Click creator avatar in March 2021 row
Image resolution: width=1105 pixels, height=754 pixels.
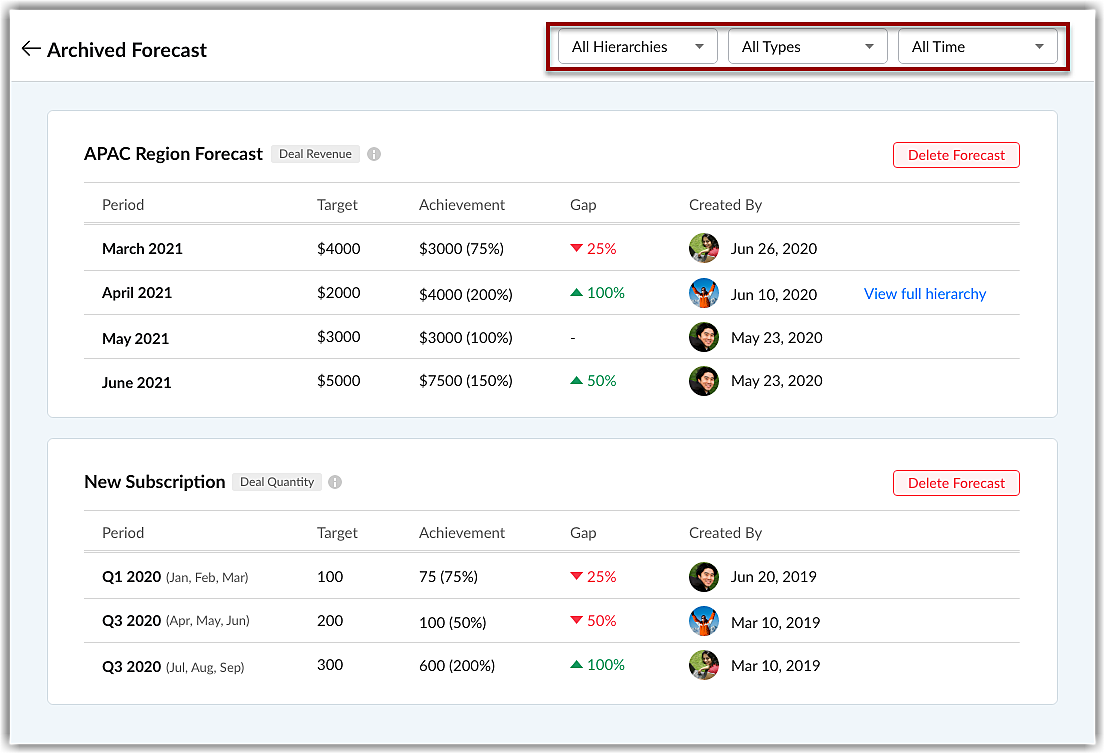pos(704,248)
